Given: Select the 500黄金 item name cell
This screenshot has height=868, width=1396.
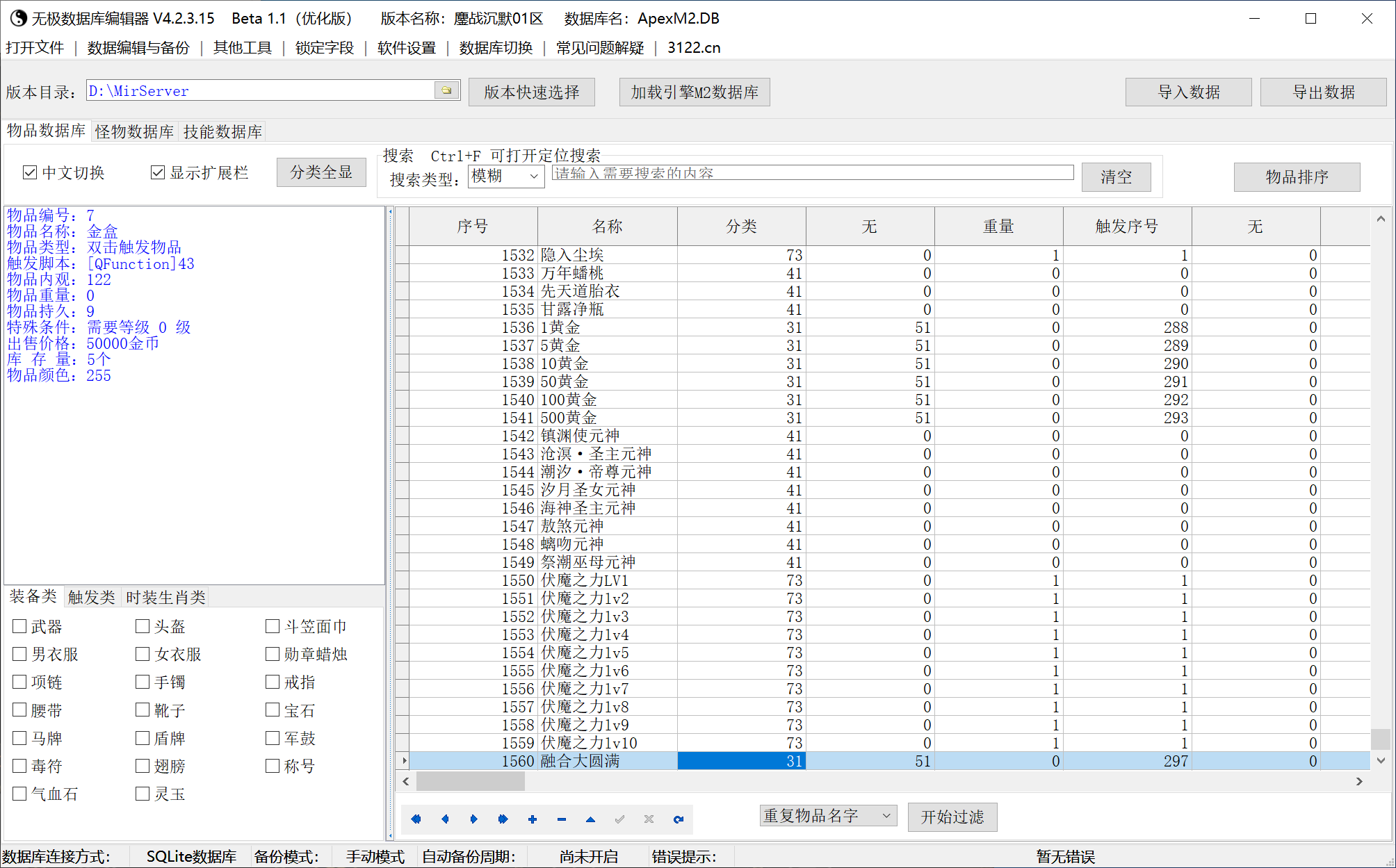Looking at the screenshot, I should tap(608, 418).
